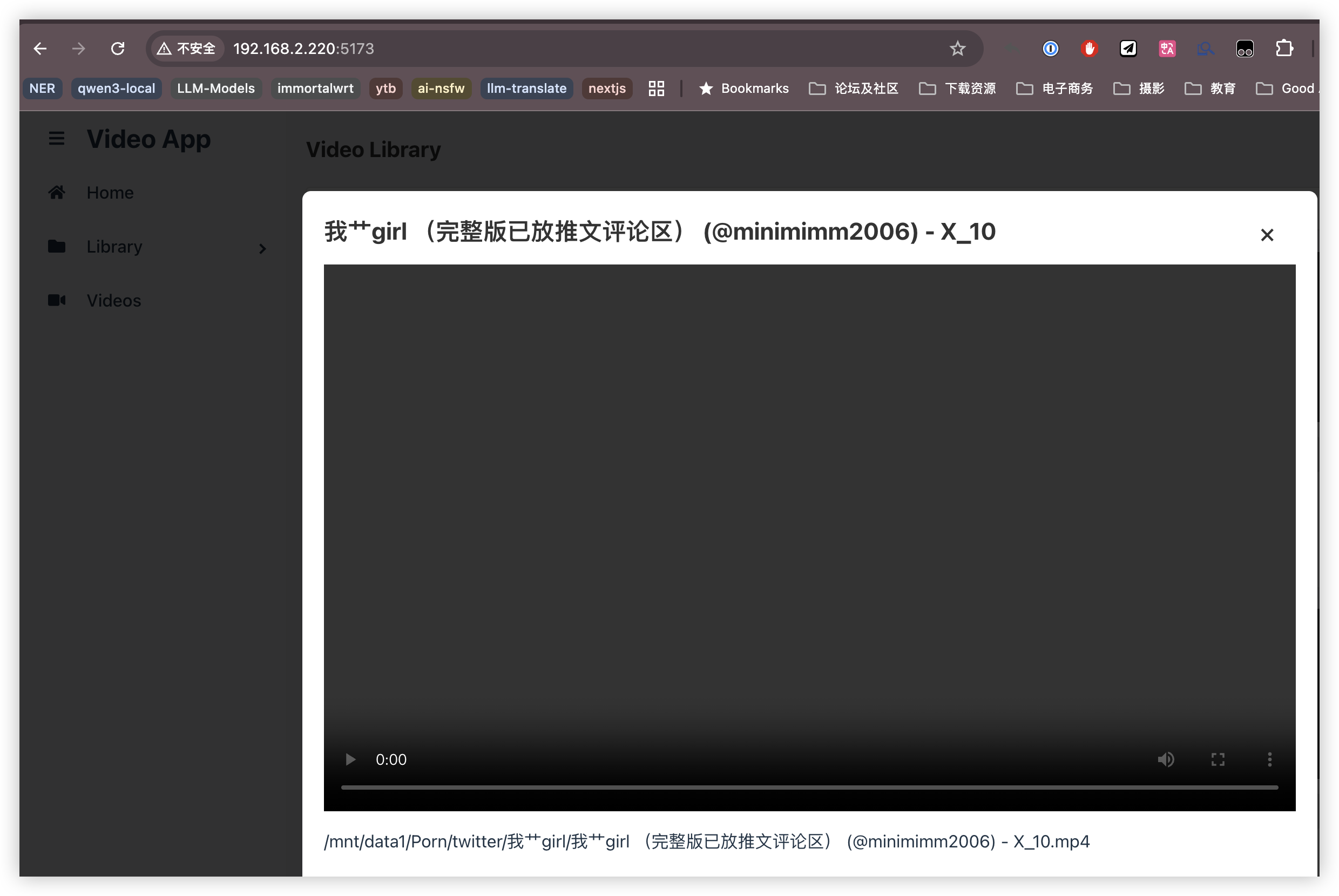Close the video dialog with the X
1339x896 pixels.
click(x=1267, y=235)
